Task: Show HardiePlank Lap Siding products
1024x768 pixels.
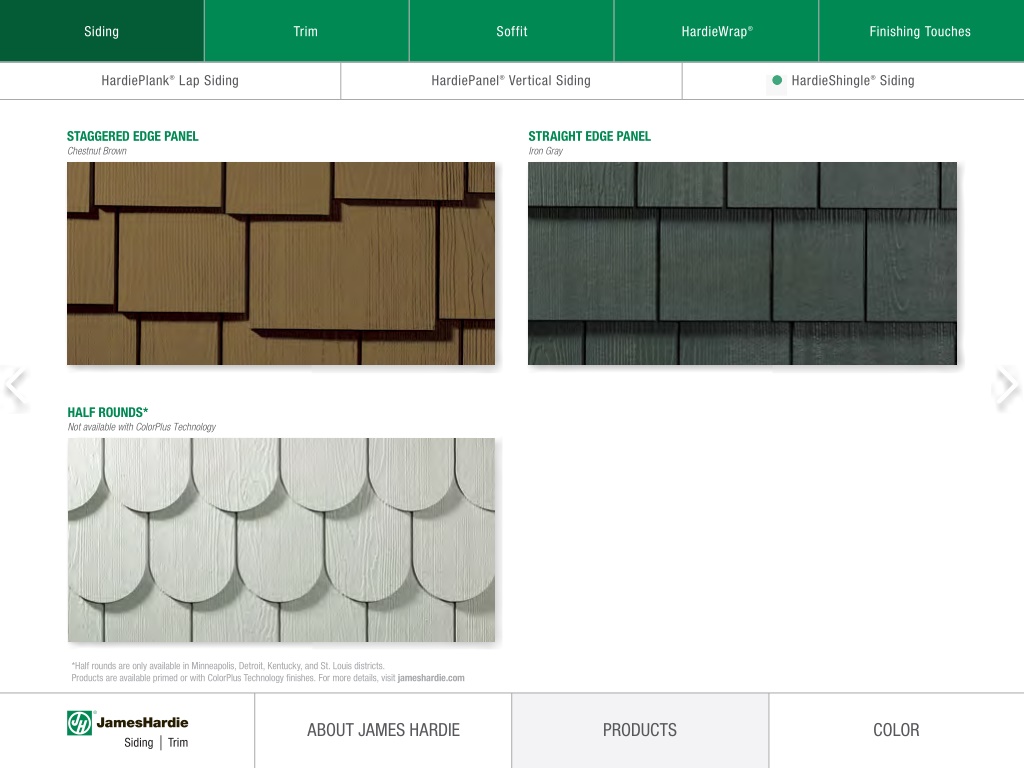Action: pos(170,81)
